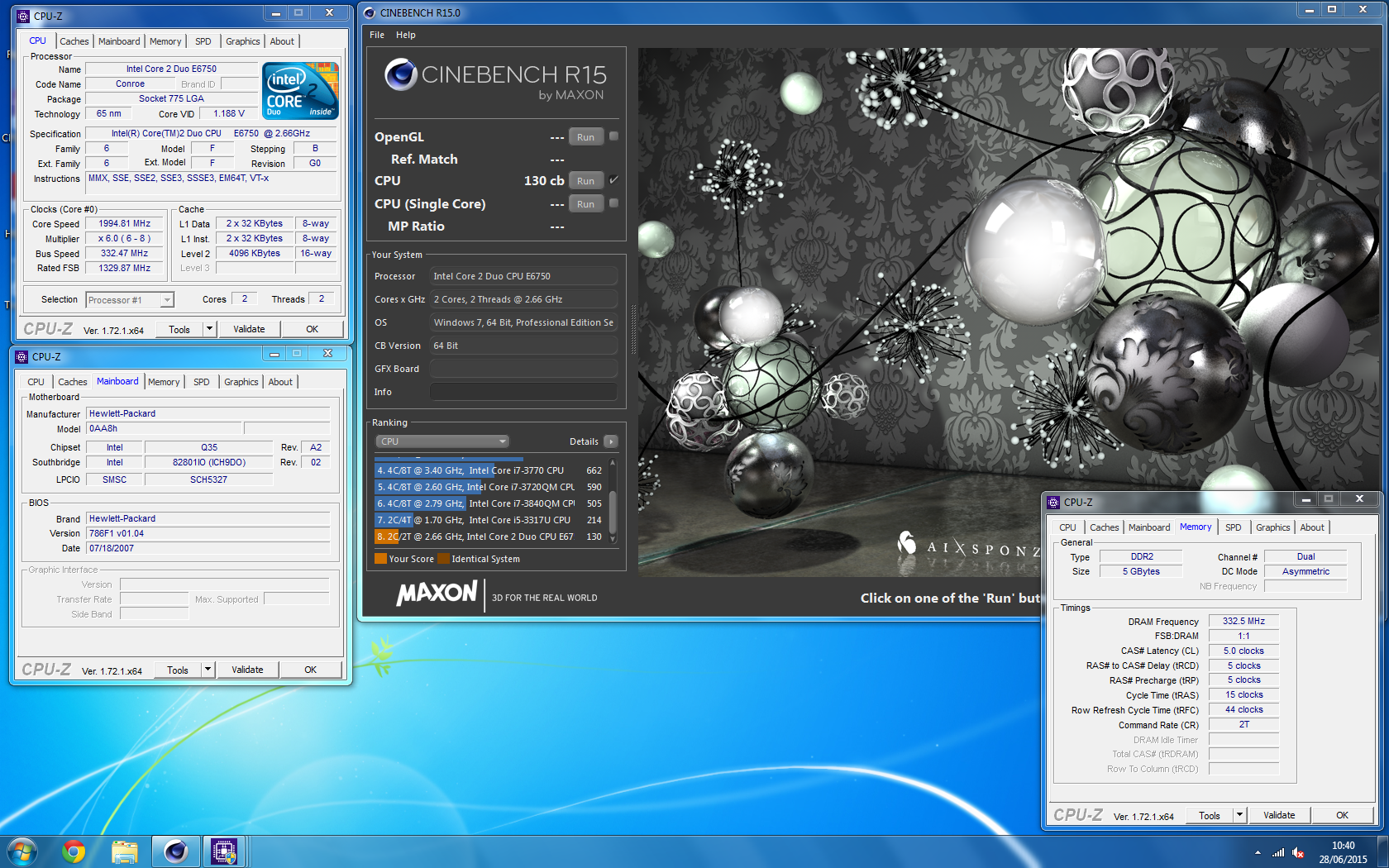
Task: Click Cinebench title bar app icon
Action: (370, 12)
